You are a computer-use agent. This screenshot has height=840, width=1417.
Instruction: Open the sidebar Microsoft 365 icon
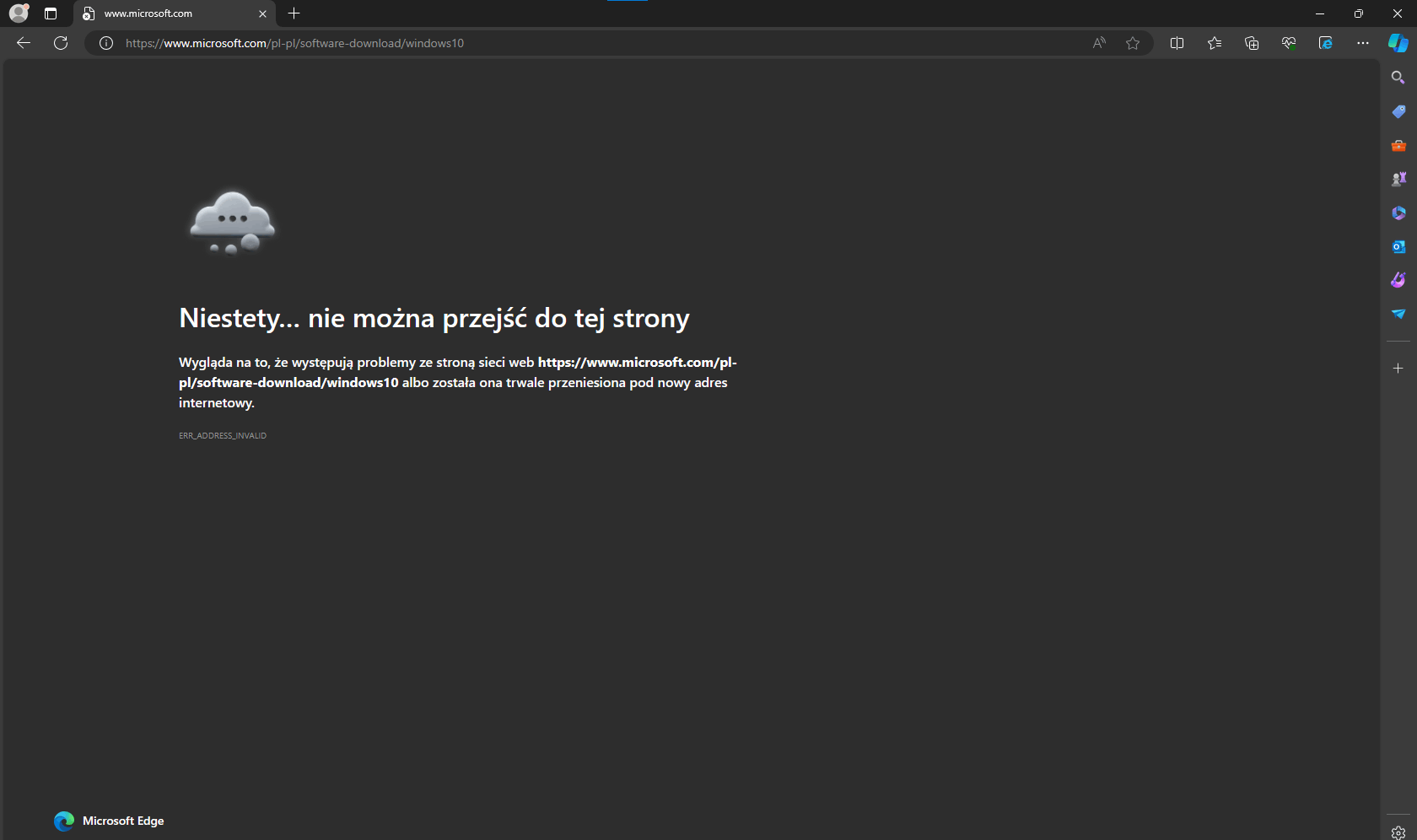coord(1398,213)
